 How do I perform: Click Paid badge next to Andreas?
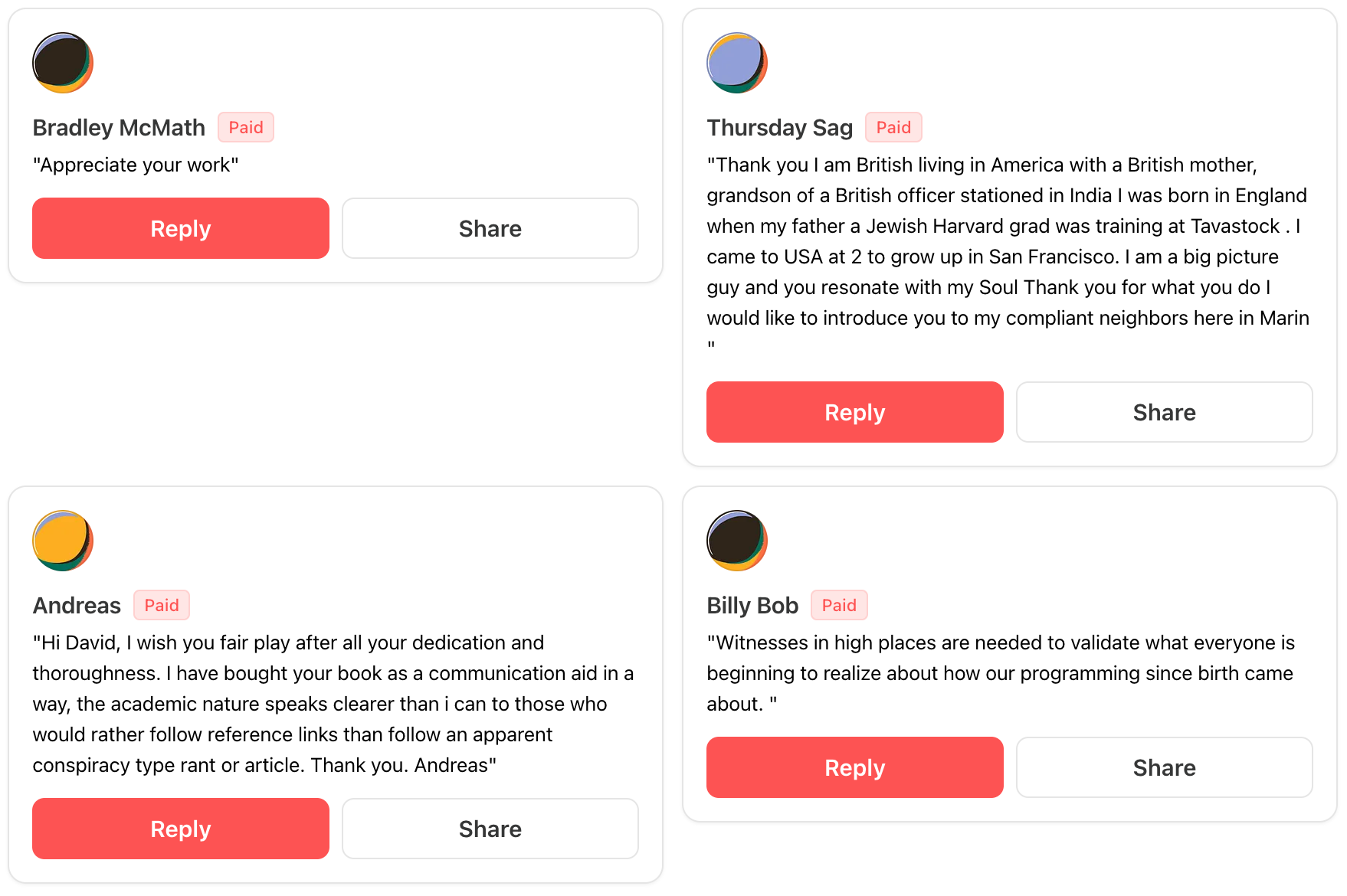coord(162,605)
